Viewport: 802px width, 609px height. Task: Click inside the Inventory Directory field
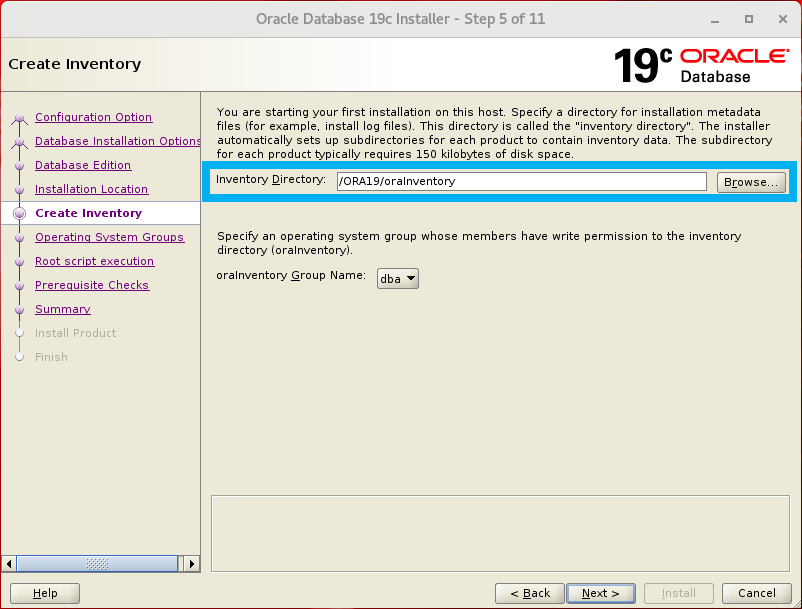(x=522, y=182)
